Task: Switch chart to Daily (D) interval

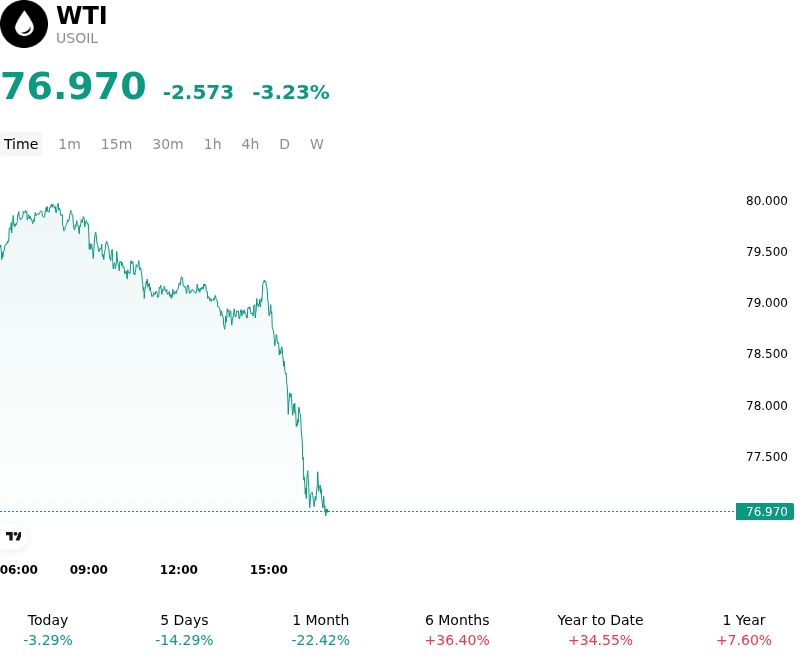Action: (284, 144)
